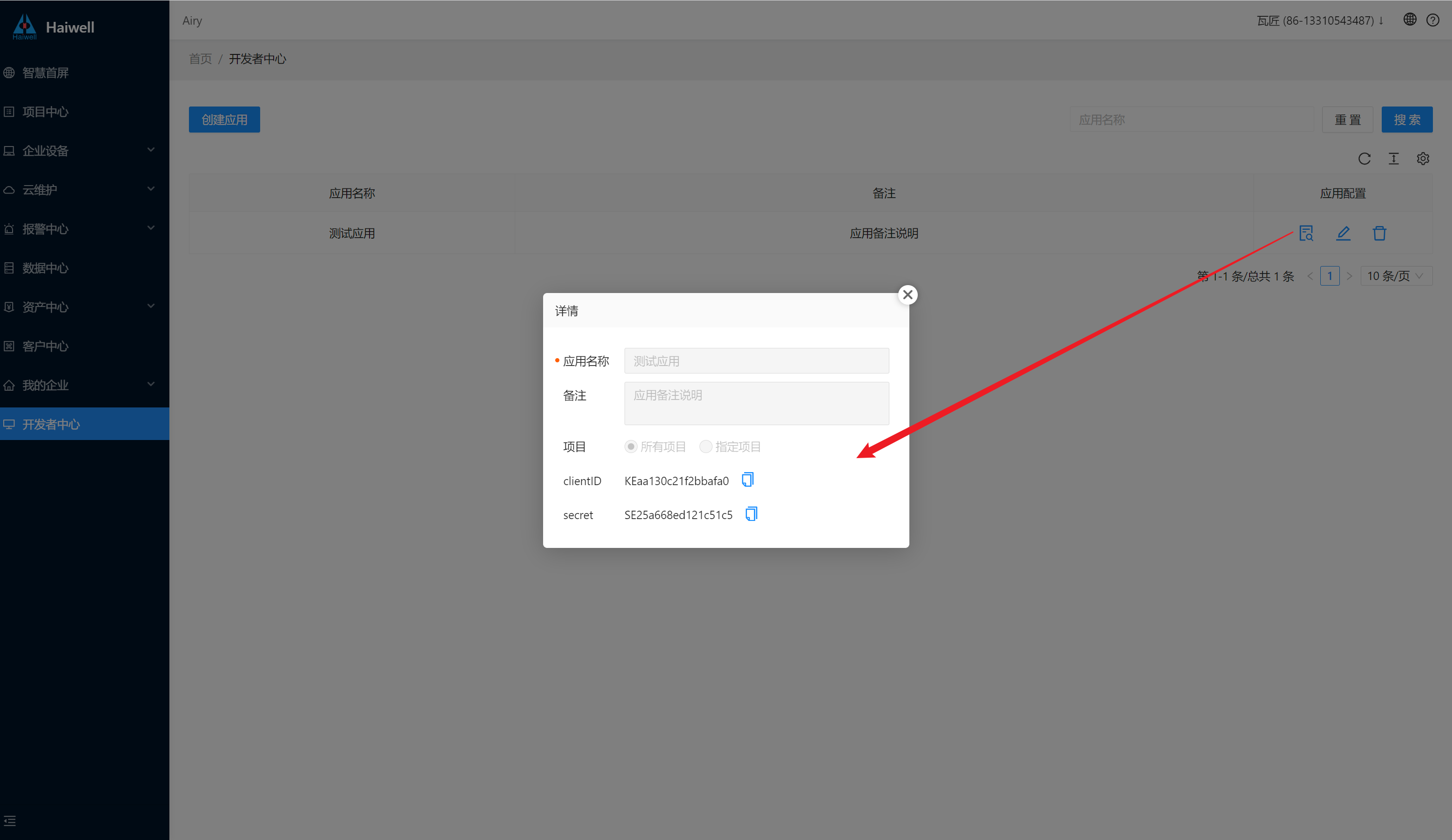Click secret text SE25a668ed121c51c5

coord(678,515)
